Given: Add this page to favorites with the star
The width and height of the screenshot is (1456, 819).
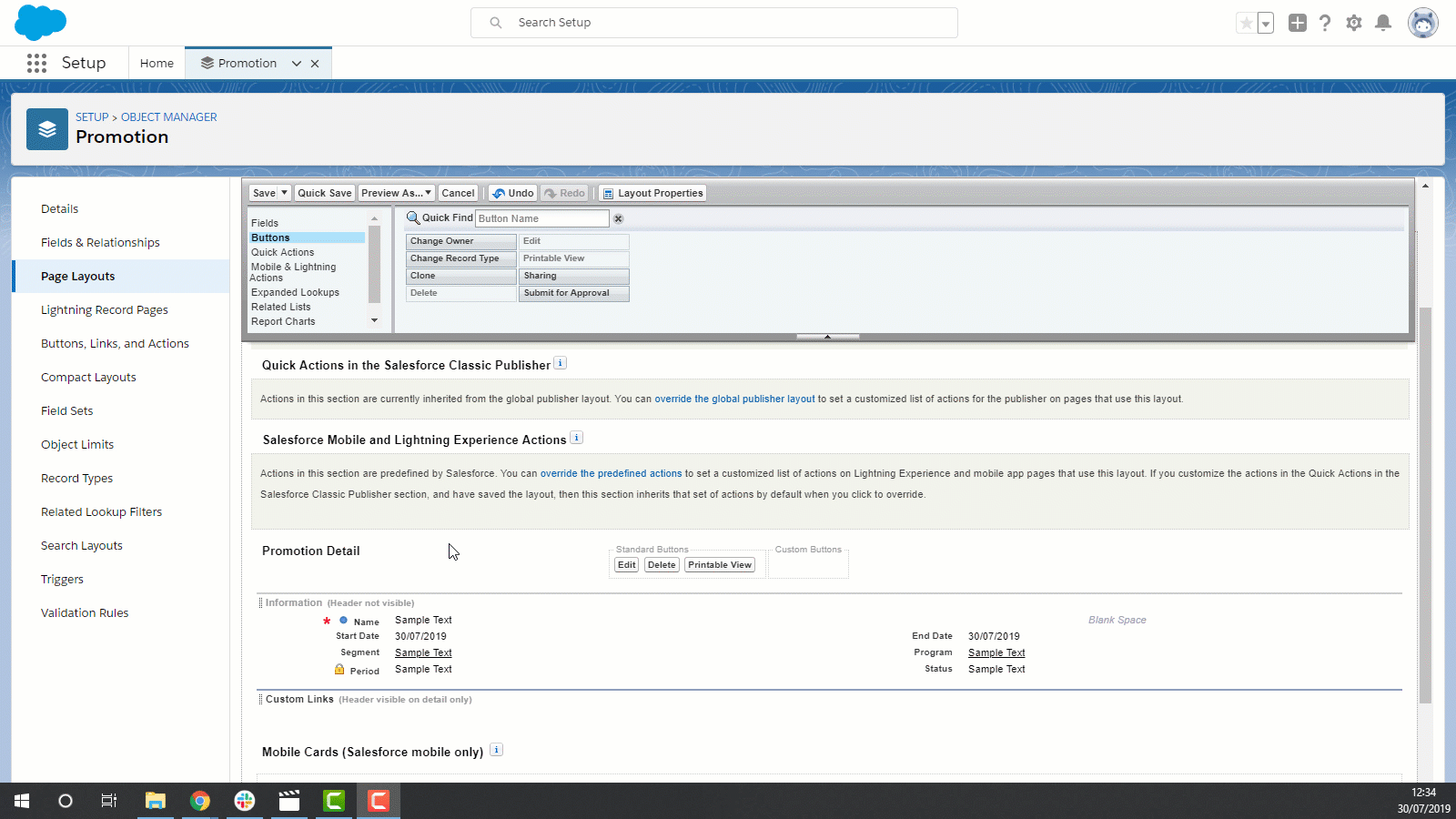Looking at the screenshot, I should pyautogui.click(x=1246, y=23).
